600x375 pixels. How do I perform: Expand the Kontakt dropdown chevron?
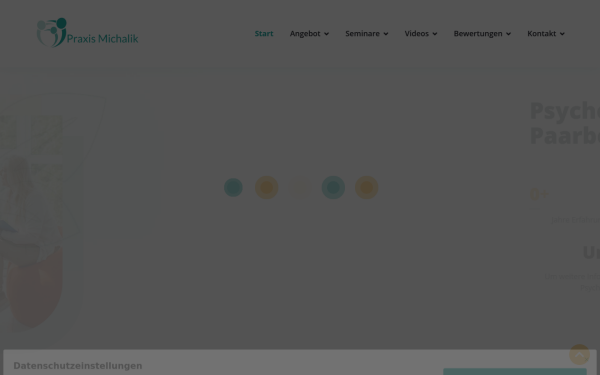coord(562,34)
